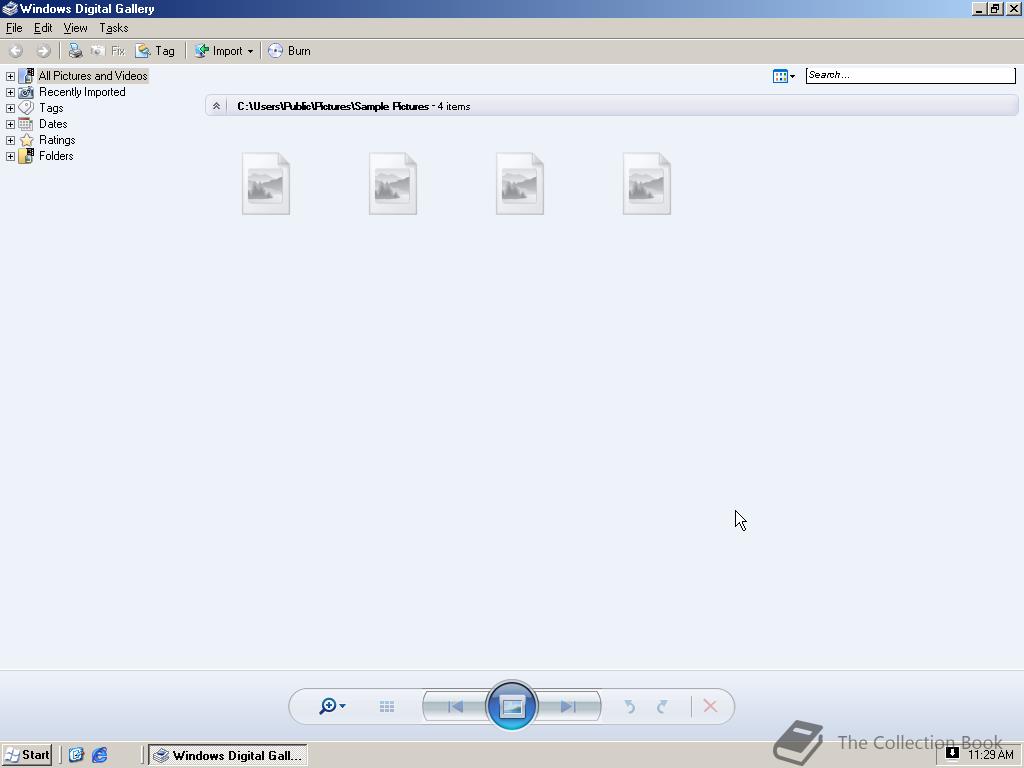Screen dimensions: 1024x768
Task: Expand the Dates tree node
Action: (10, 124)
